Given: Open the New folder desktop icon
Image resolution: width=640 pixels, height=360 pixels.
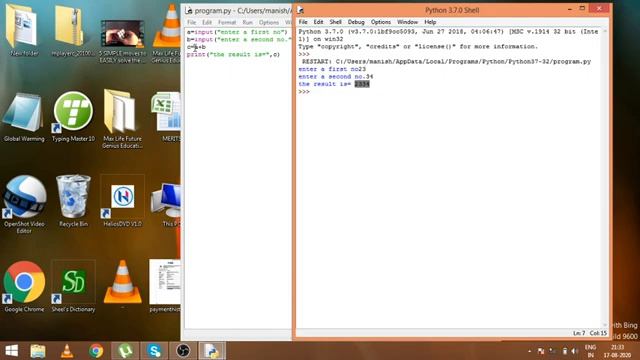Looking at the screenshot, I should (23, 29).
